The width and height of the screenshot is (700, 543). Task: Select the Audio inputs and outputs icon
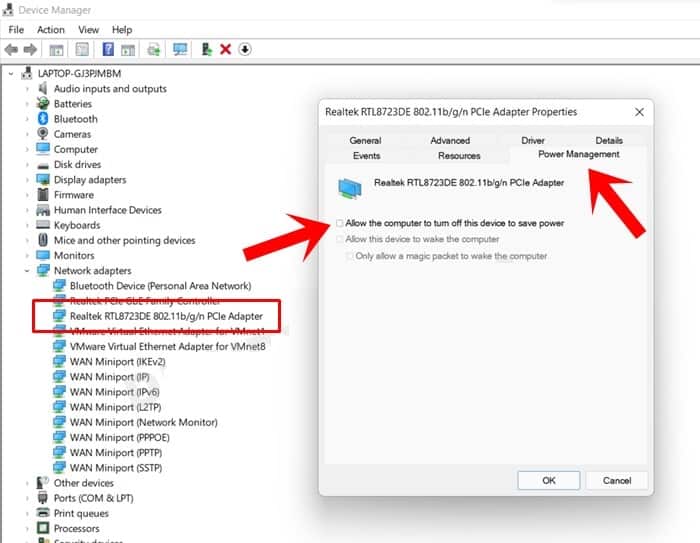point(43,88)
